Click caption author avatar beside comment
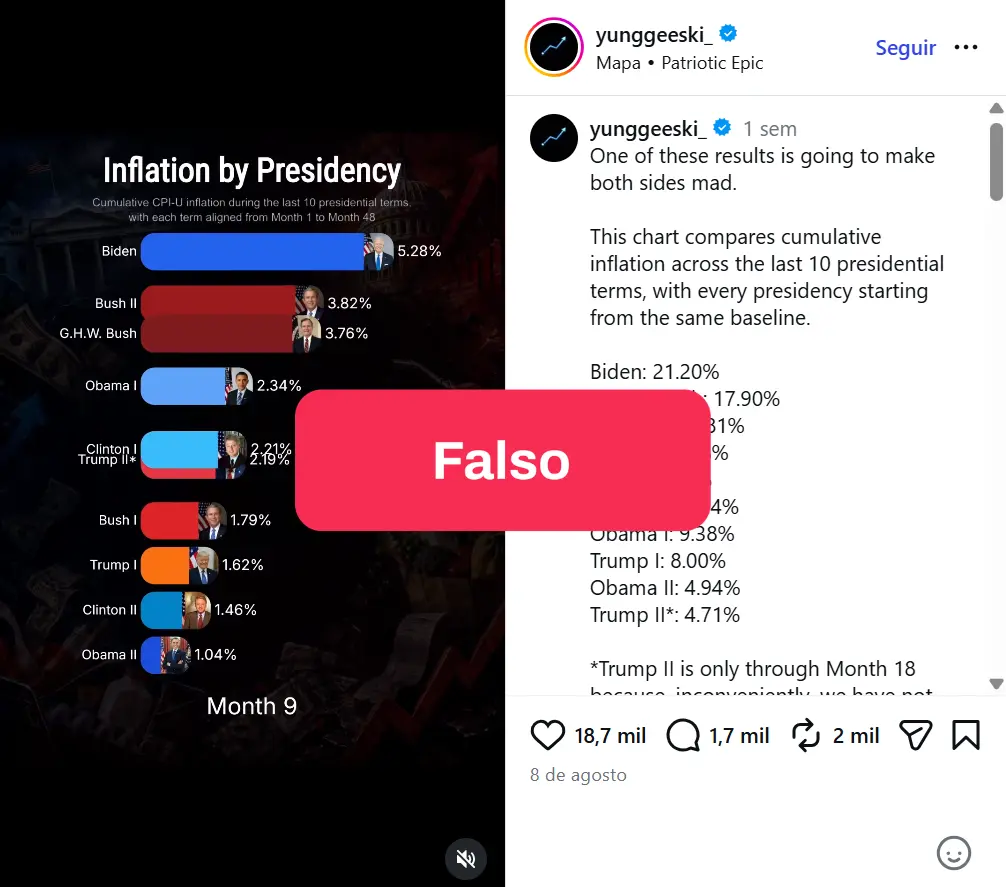 (x=554, y=138)
